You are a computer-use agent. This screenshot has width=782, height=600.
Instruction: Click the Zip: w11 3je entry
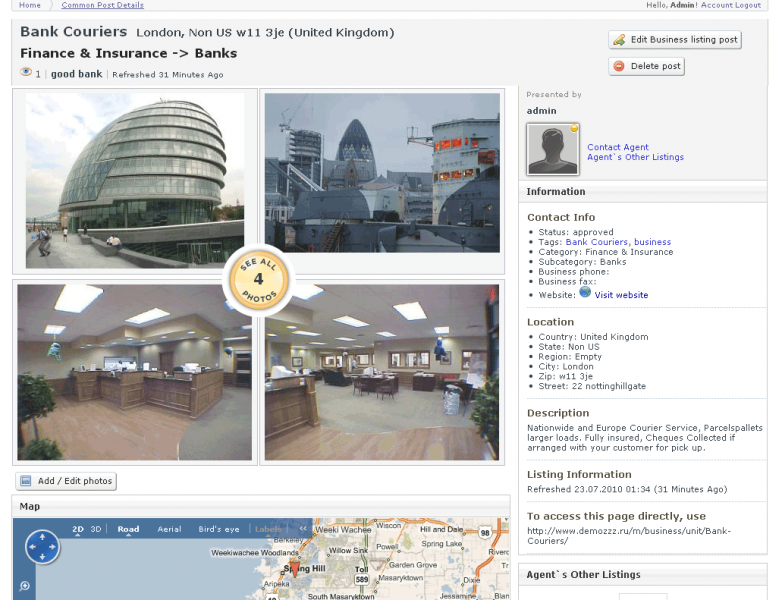pos(566,376)
